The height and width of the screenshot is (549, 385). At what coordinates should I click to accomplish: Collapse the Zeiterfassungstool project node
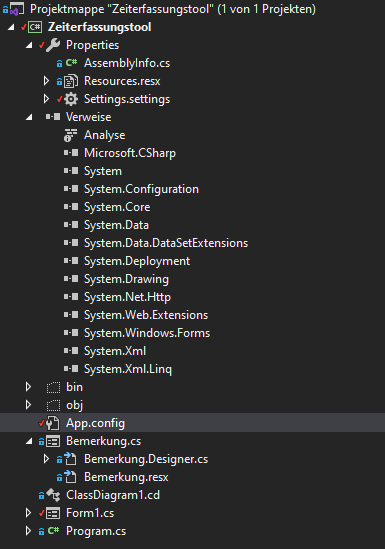click(x=11, y=27)
